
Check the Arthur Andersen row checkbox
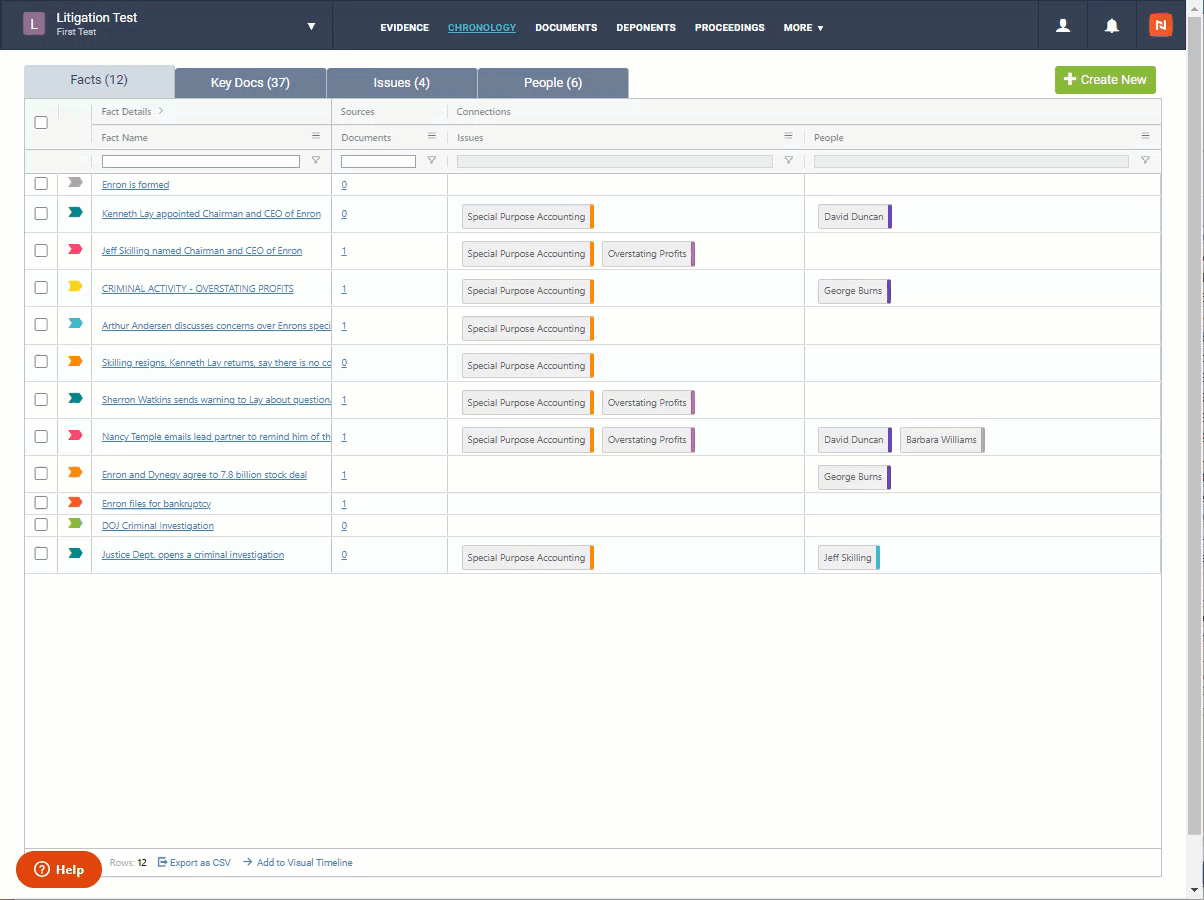[41, 324]
